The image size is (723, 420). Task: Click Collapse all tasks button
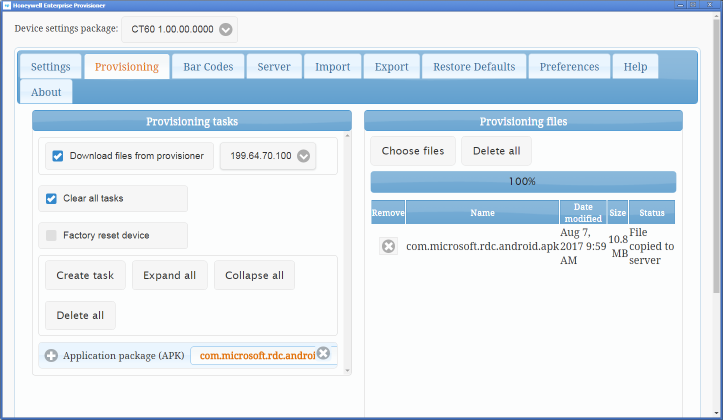pyautogui.click(x=254, y=275)
